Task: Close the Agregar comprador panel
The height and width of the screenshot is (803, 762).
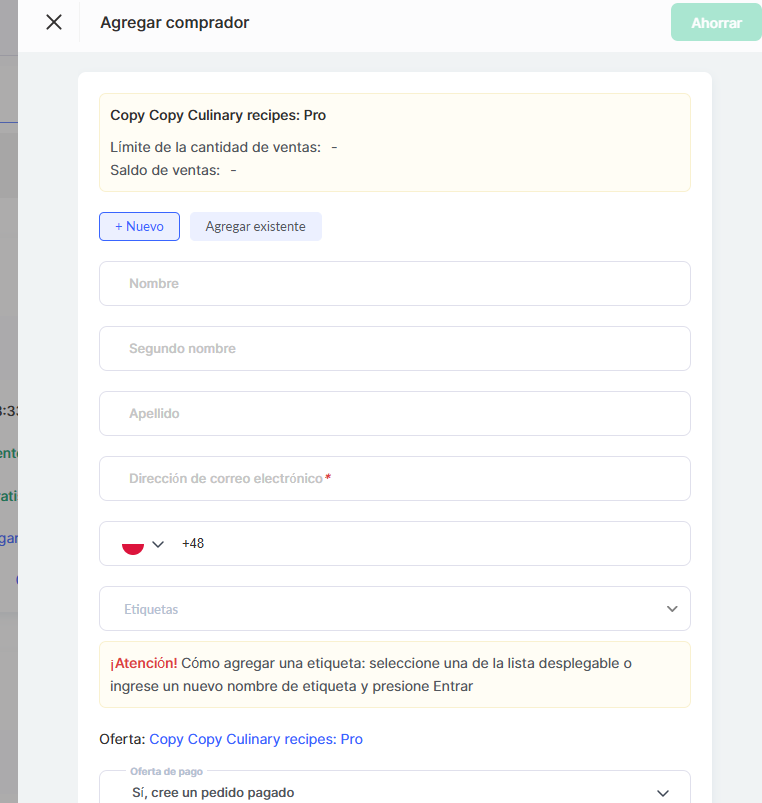Action: 54,22
